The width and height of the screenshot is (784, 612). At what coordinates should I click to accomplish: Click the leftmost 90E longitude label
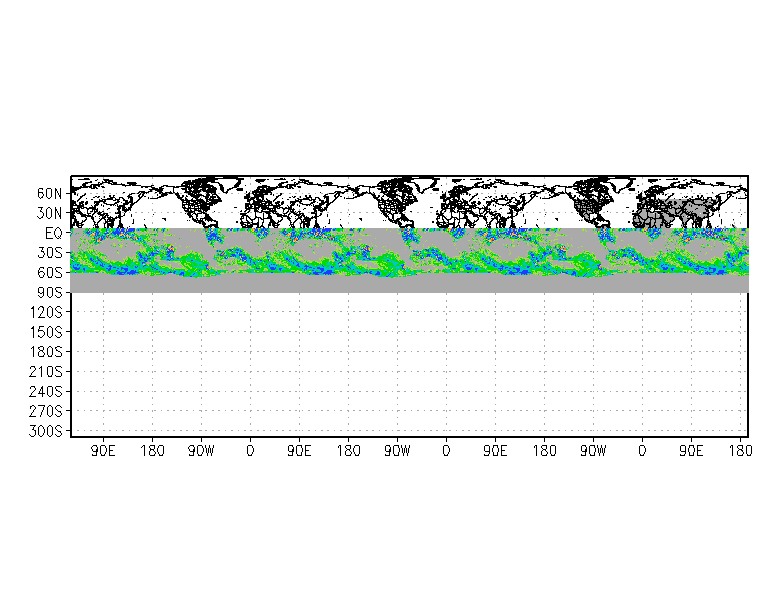103,451
